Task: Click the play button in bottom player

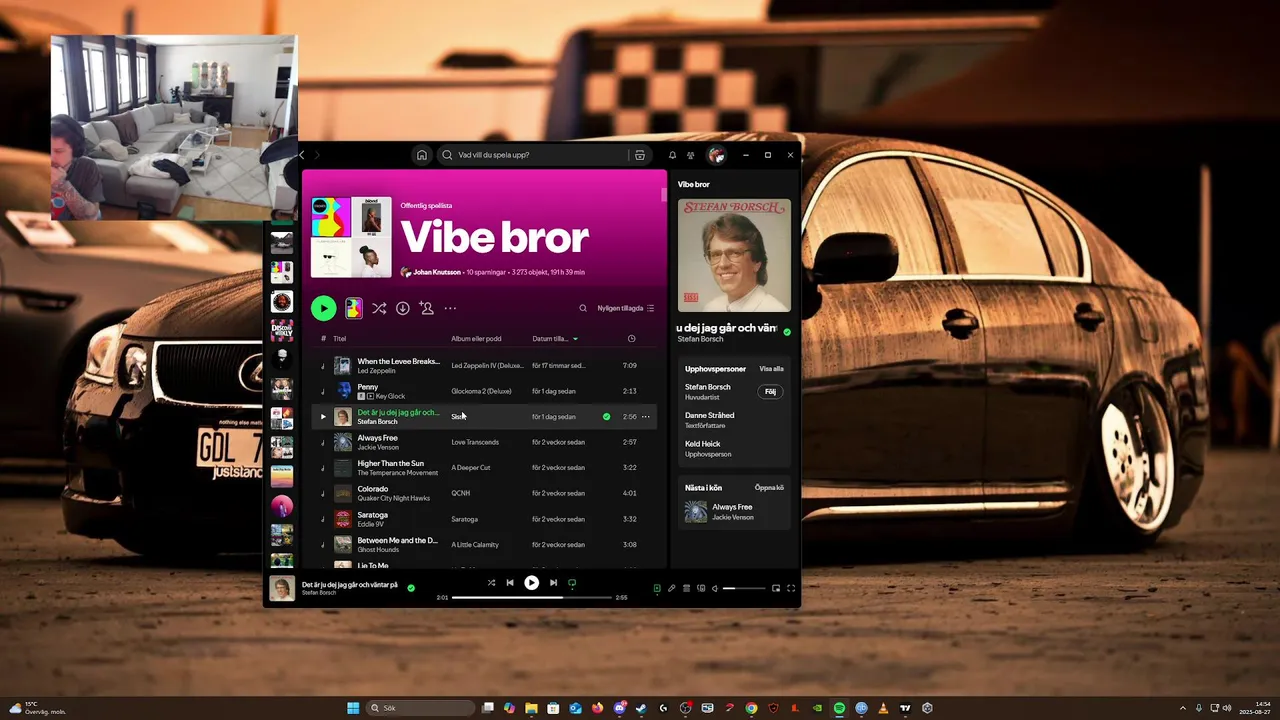Action: 532,583
